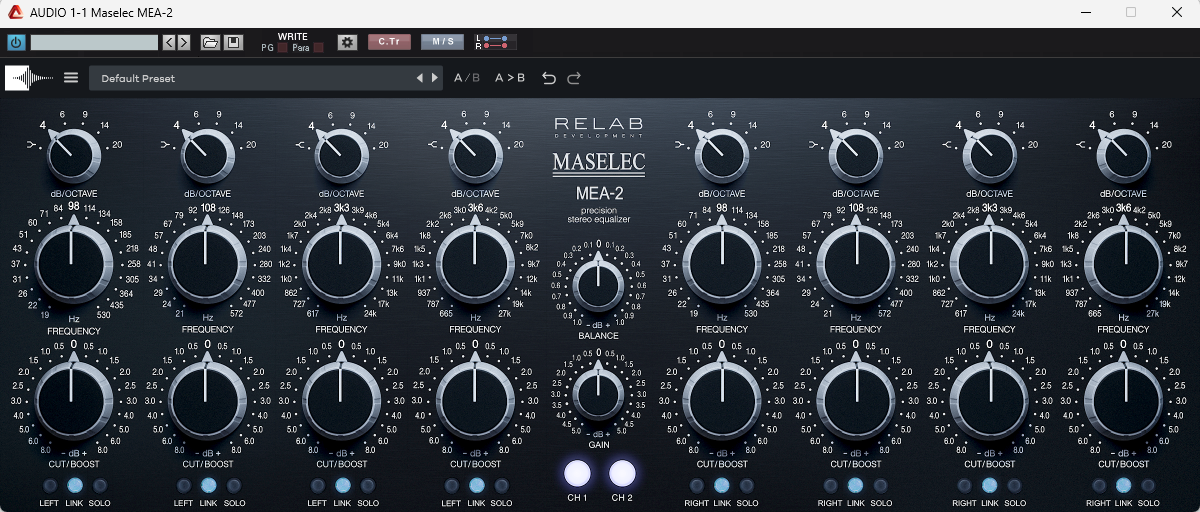Click the save preset floppy disk icon
Image resolution: width=1200 pixels, height=512 pixels.
[x=233, y=42]
